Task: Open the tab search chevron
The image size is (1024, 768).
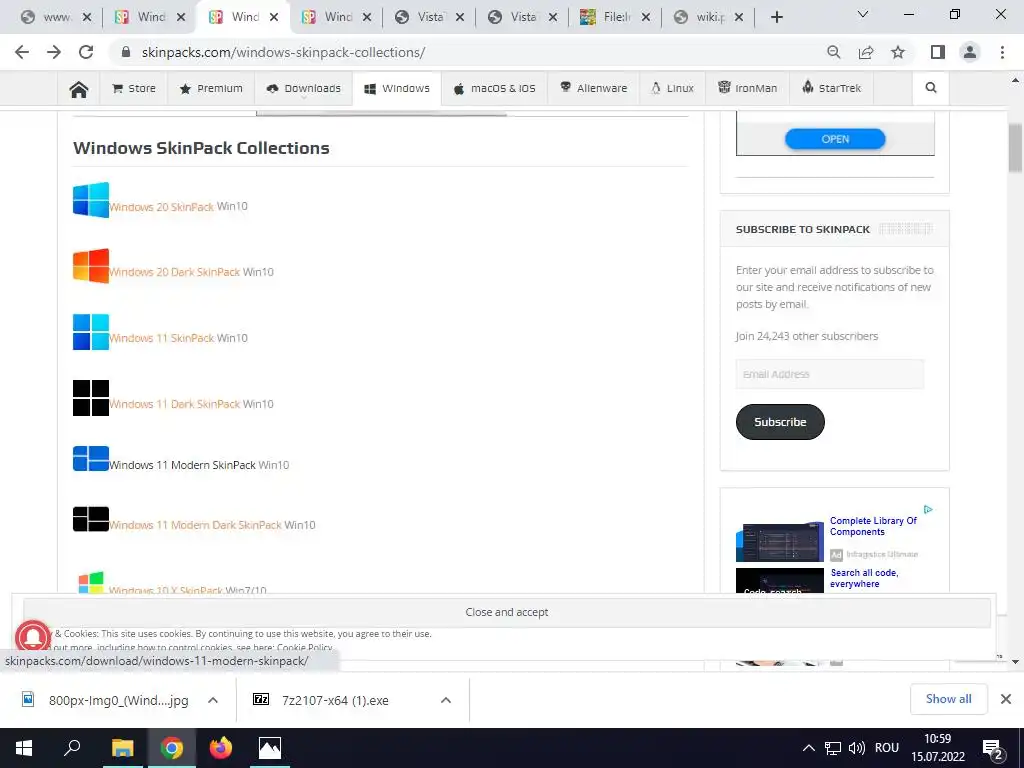Action: coord(863,14)
